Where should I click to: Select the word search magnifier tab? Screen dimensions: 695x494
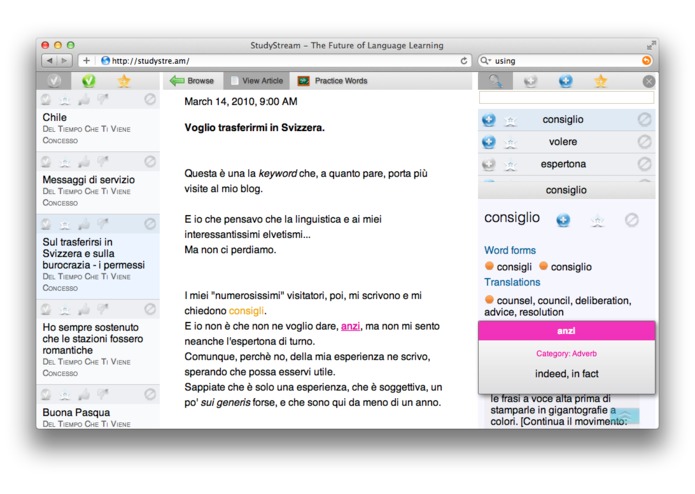pyautogui.click(x=496, y=81)
